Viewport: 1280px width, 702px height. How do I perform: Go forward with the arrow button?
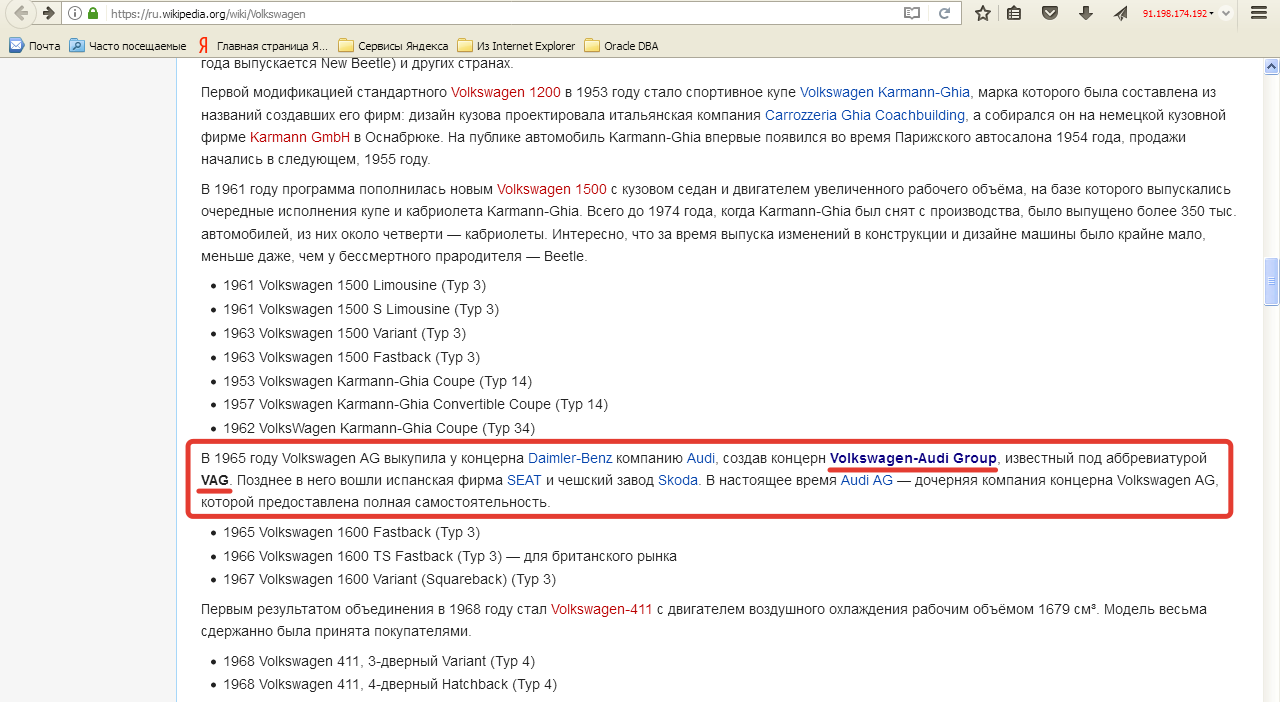pos(48,13)
